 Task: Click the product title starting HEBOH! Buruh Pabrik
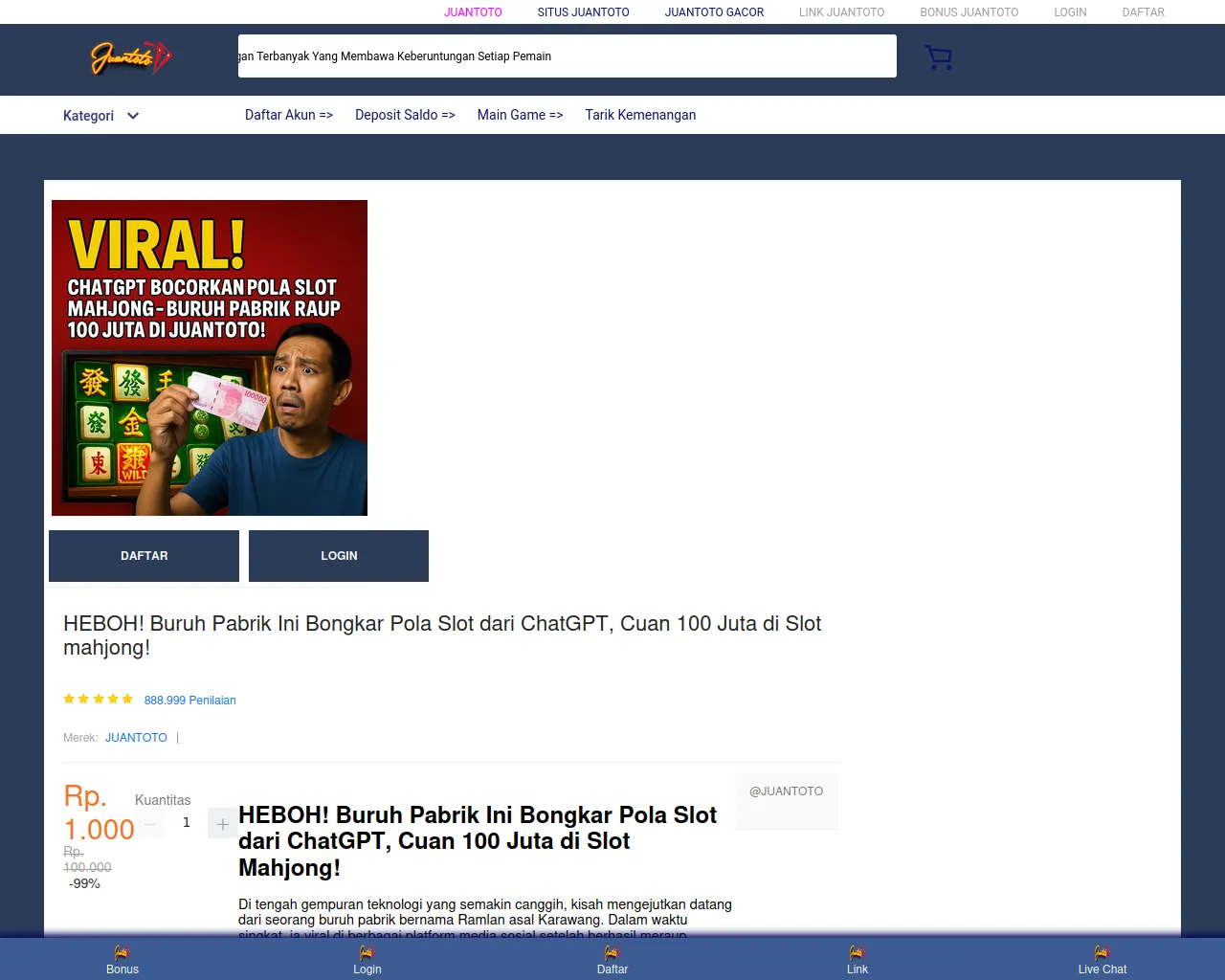tap(442, 635)
